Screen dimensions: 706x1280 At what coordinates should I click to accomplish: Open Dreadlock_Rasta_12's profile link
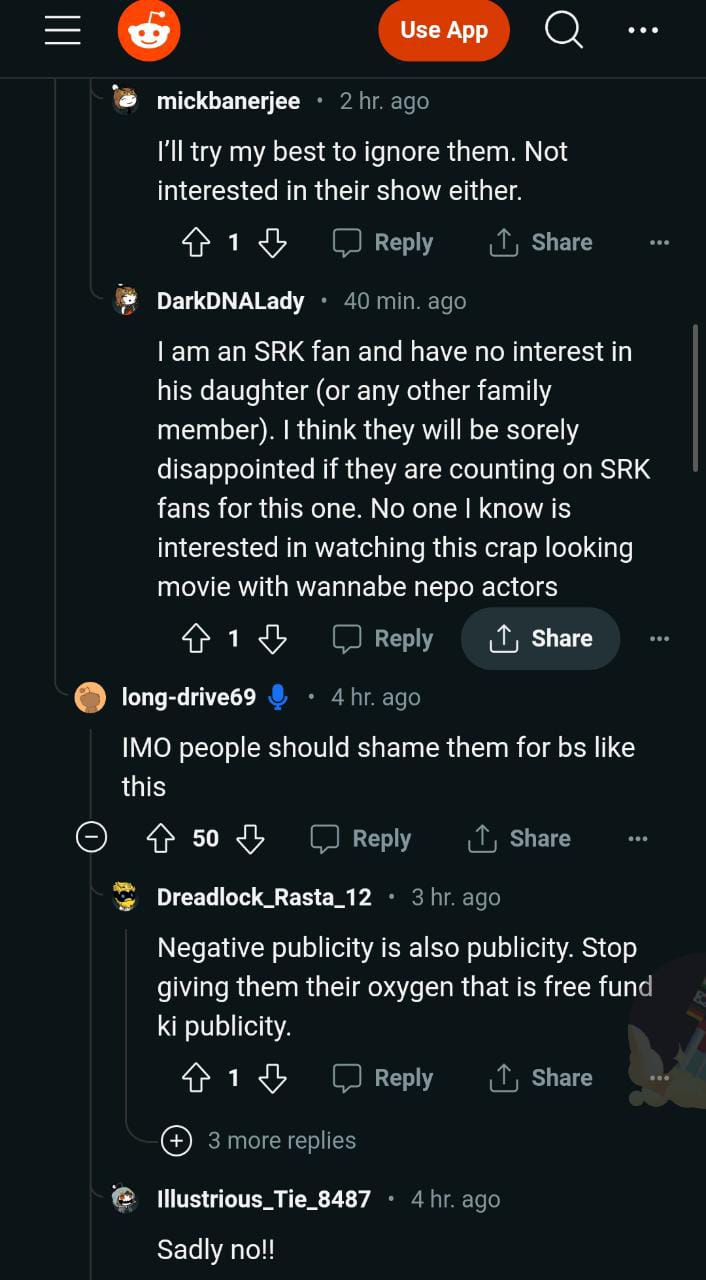coord(264,897)
